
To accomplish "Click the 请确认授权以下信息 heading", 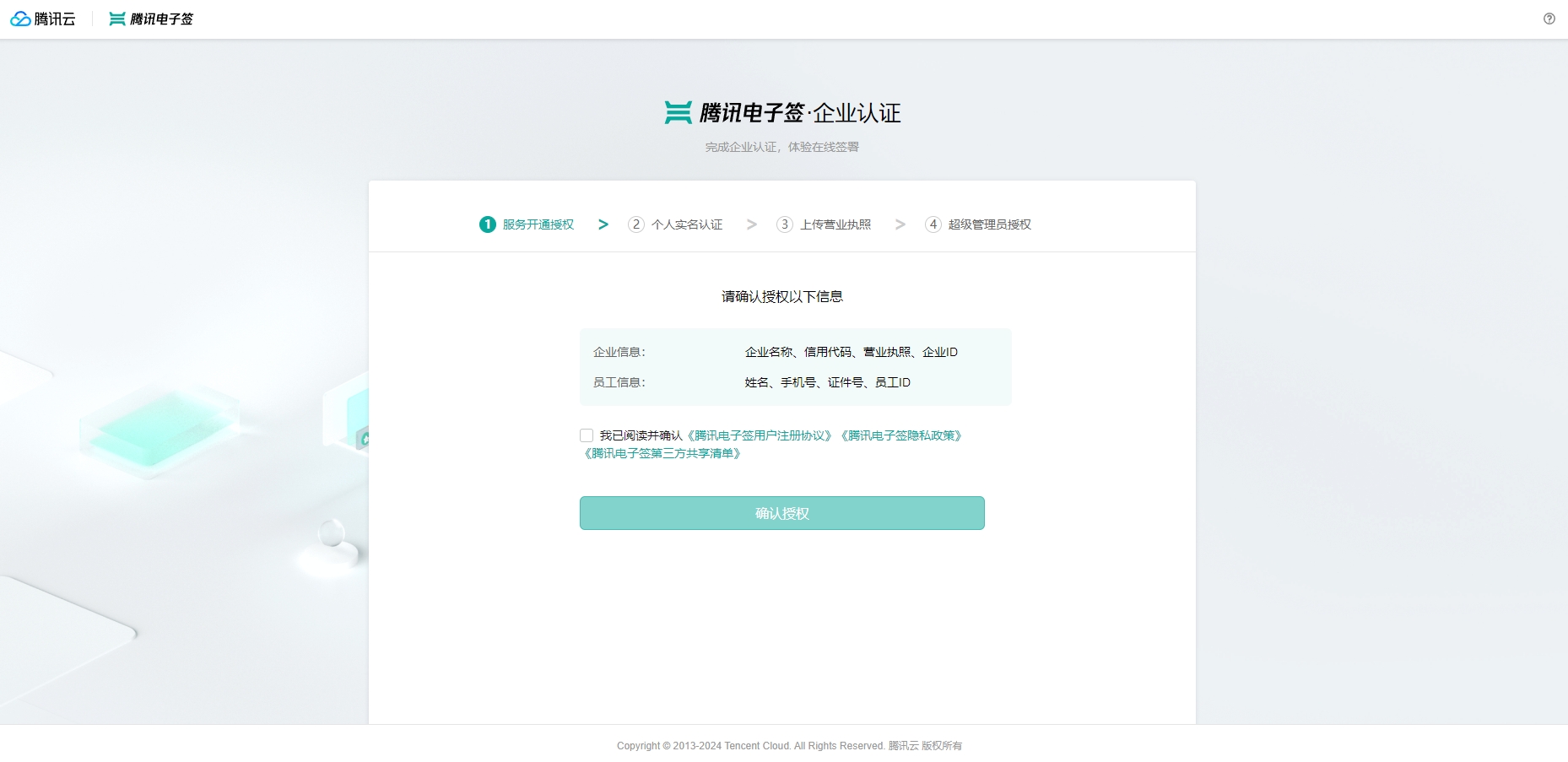I will [x=782, y=296].
